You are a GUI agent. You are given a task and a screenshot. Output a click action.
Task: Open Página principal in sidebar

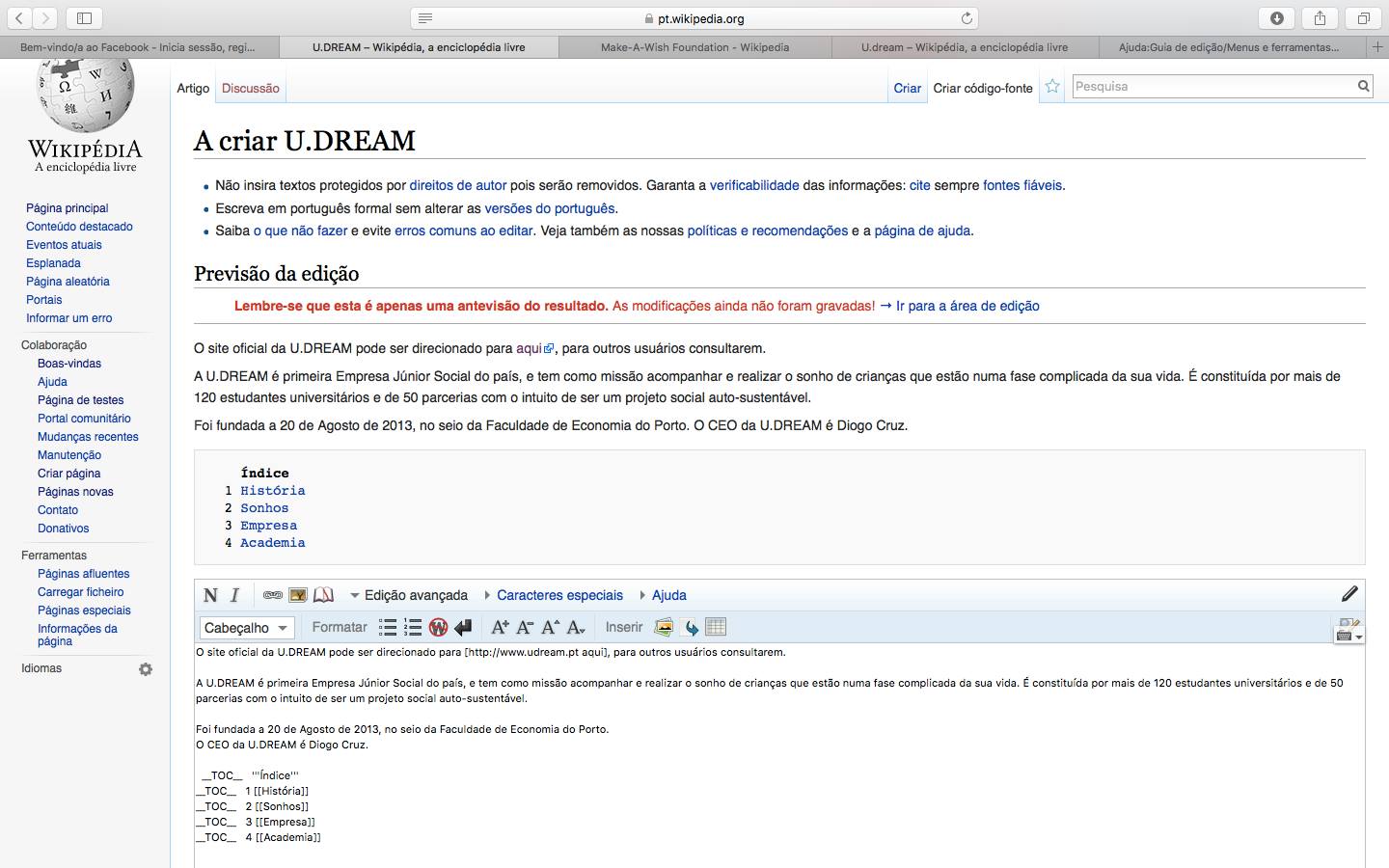tap(67, 207)
